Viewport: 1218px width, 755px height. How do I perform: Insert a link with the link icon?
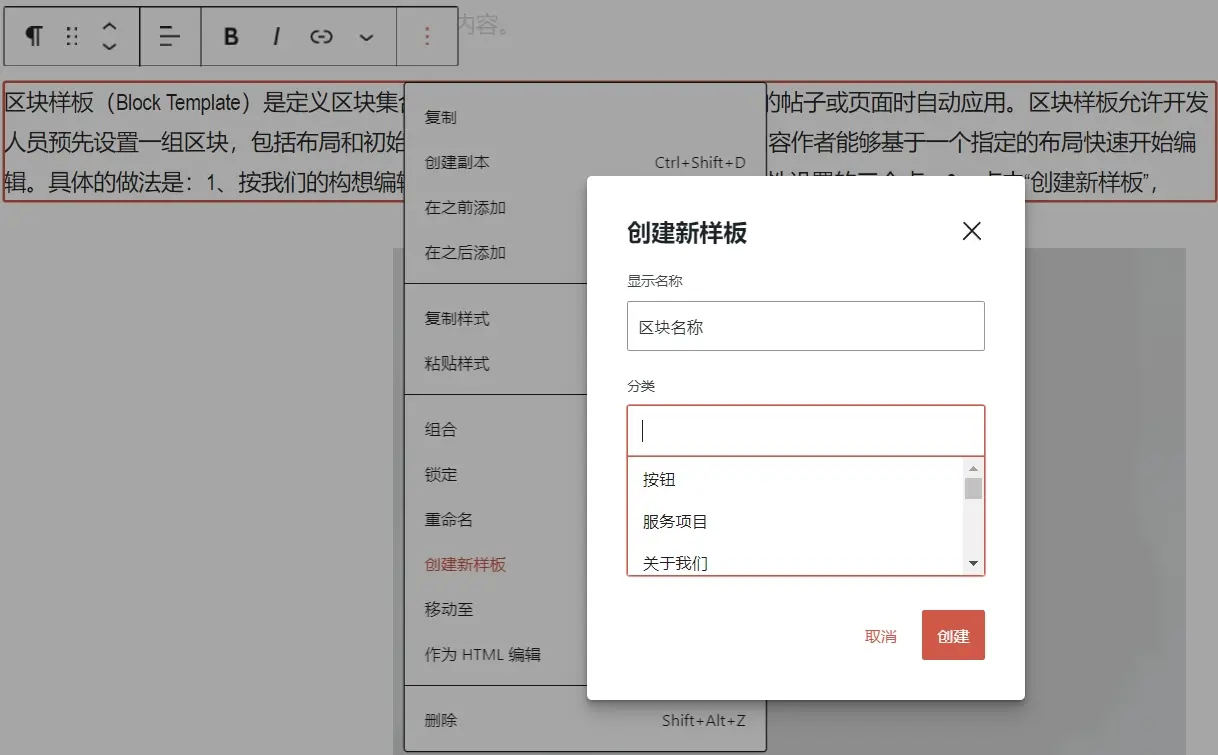[321, 36]
